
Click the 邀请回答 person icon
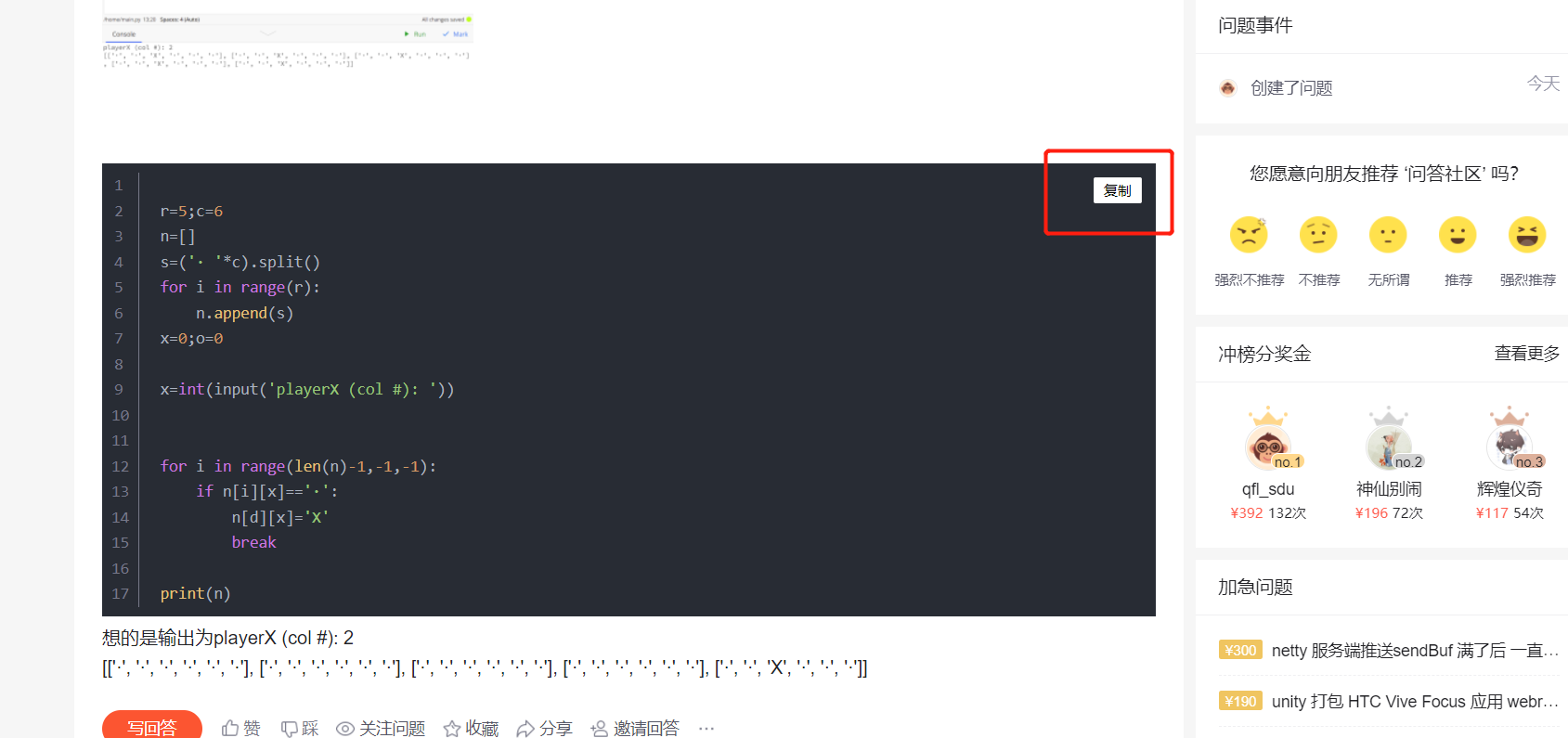pyautogui.click(x=599, y=729)
